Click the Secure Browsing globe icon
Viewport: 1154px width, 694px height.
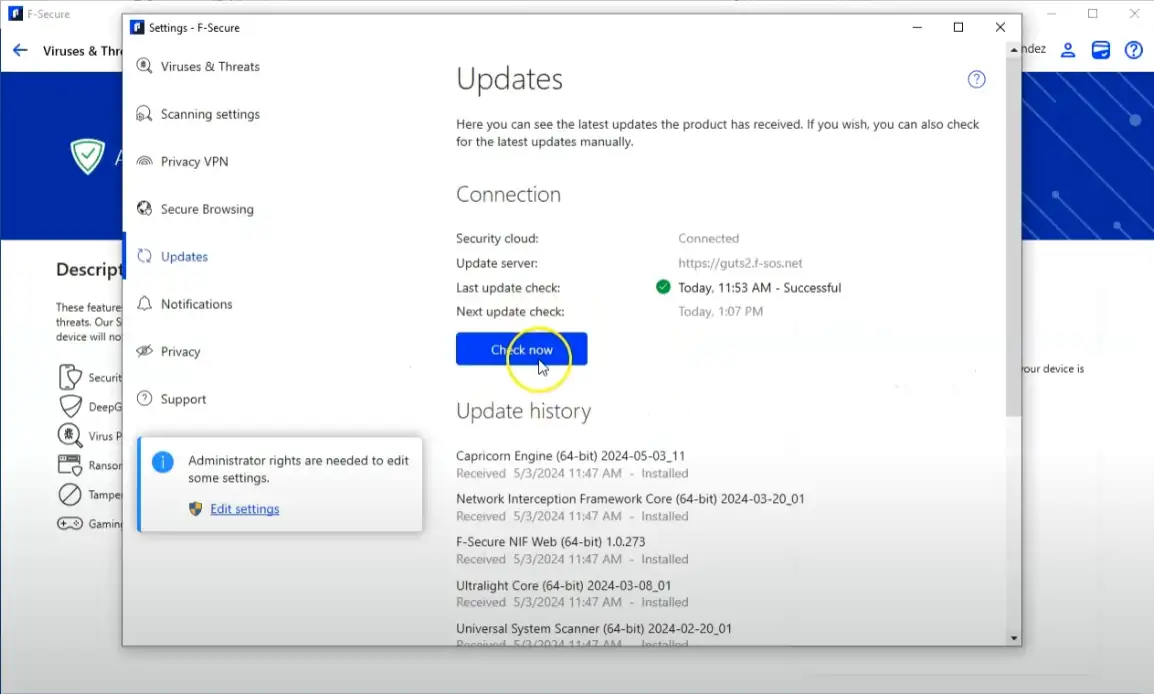point(144,209)
